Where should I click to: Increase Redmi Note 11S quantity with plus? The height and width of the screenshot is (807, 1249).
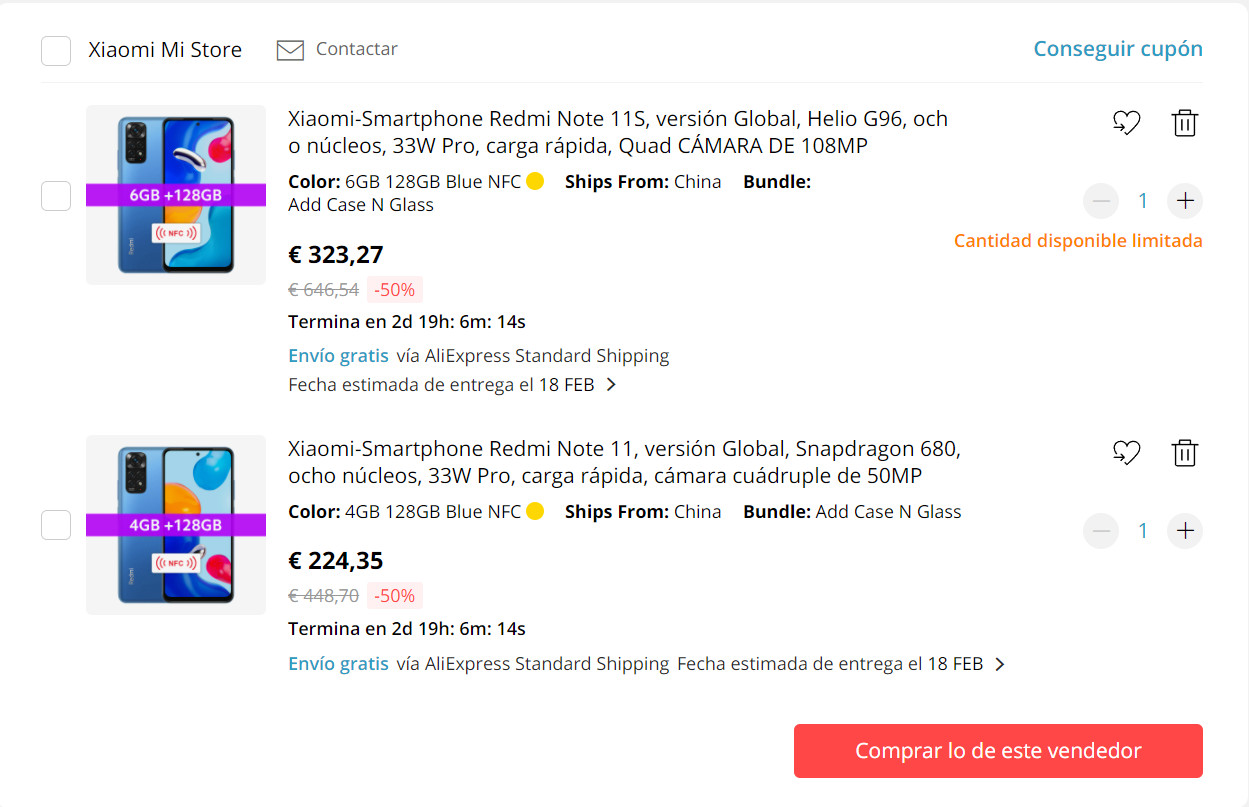pos(1185,201)
